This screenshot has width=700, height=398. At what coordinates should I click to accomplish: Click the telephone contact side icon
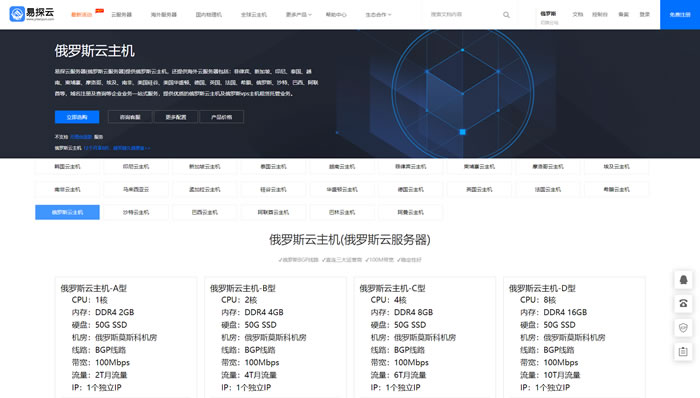point(683,304)
